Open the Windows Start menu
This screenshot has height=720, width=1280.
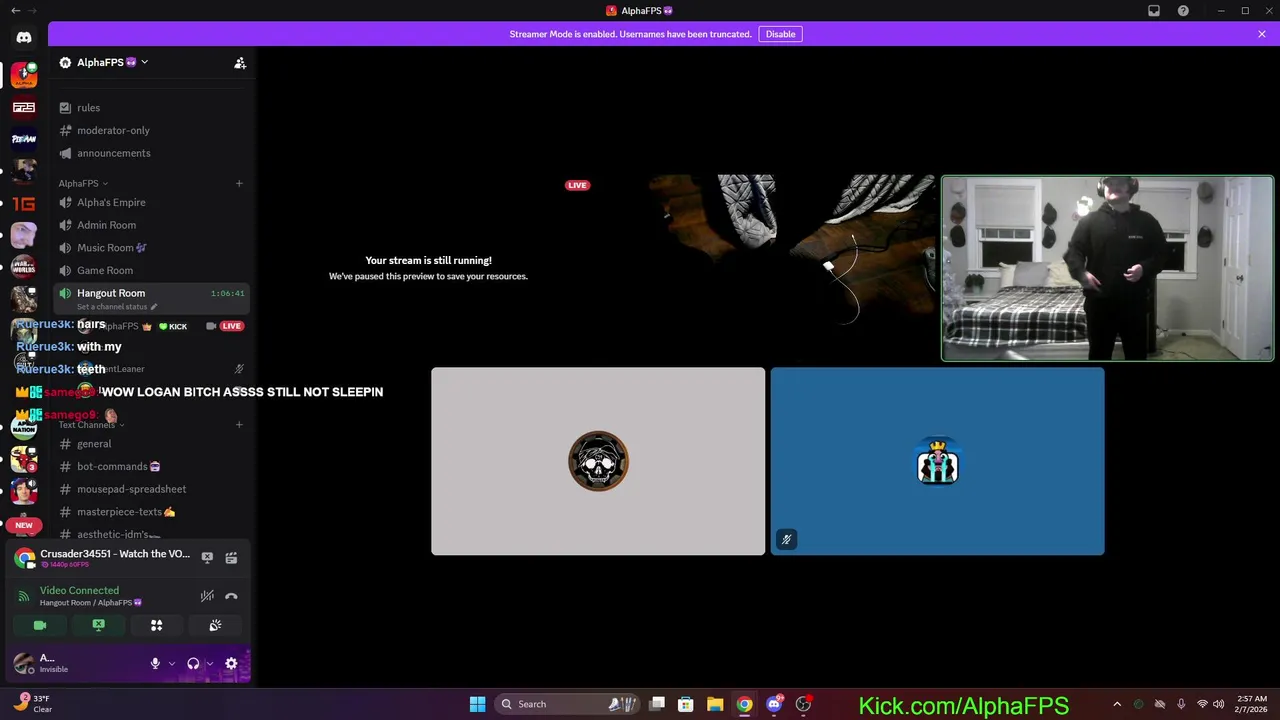click(477, 704)
